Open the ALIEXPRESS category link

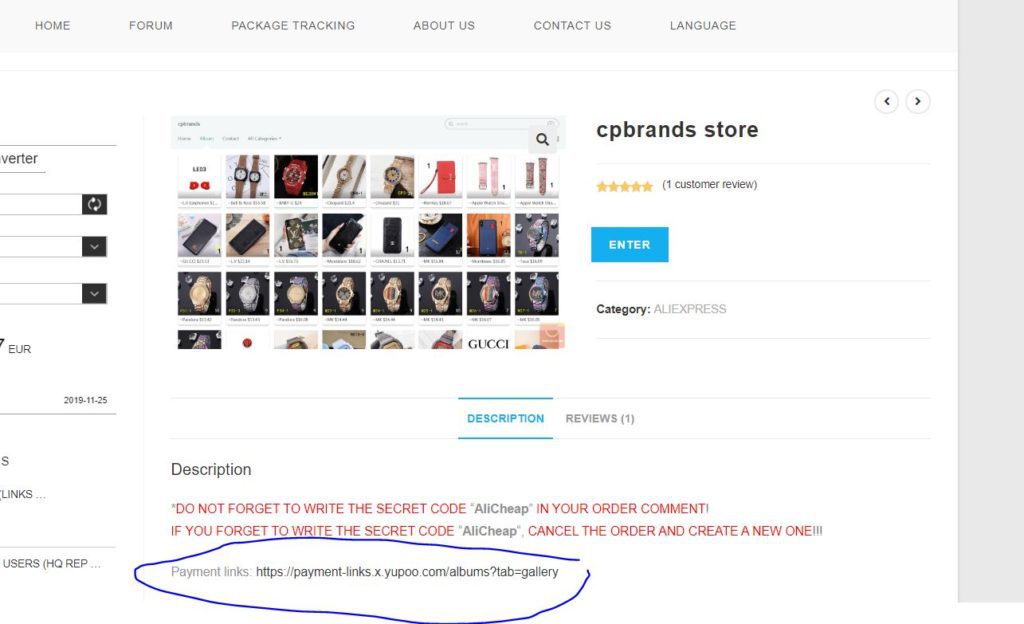[x=690, y=309]
